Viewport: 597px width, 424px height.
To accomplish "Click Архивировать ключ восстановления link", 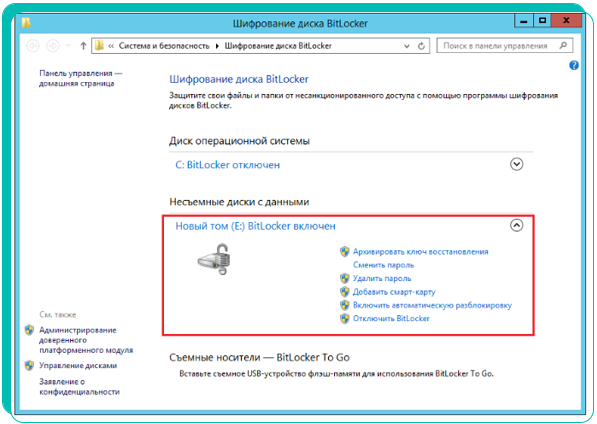I will [420, 252].
